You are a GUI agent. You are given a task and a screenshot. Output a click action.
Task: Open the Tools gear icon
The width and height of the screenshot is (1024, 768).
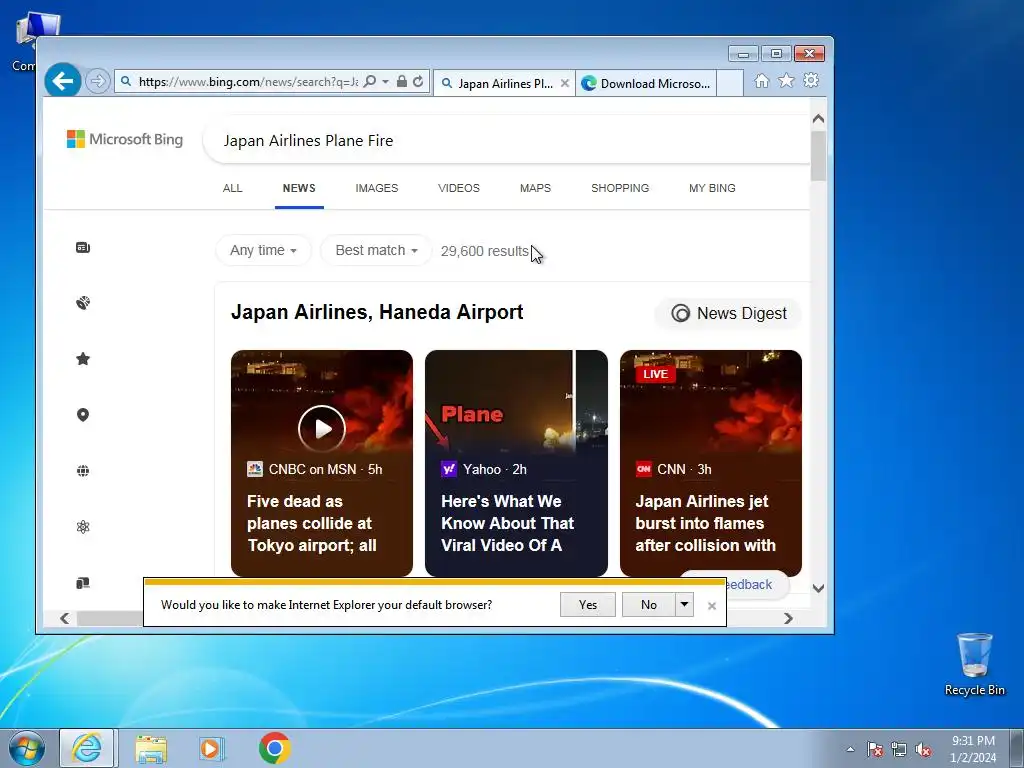811,80
